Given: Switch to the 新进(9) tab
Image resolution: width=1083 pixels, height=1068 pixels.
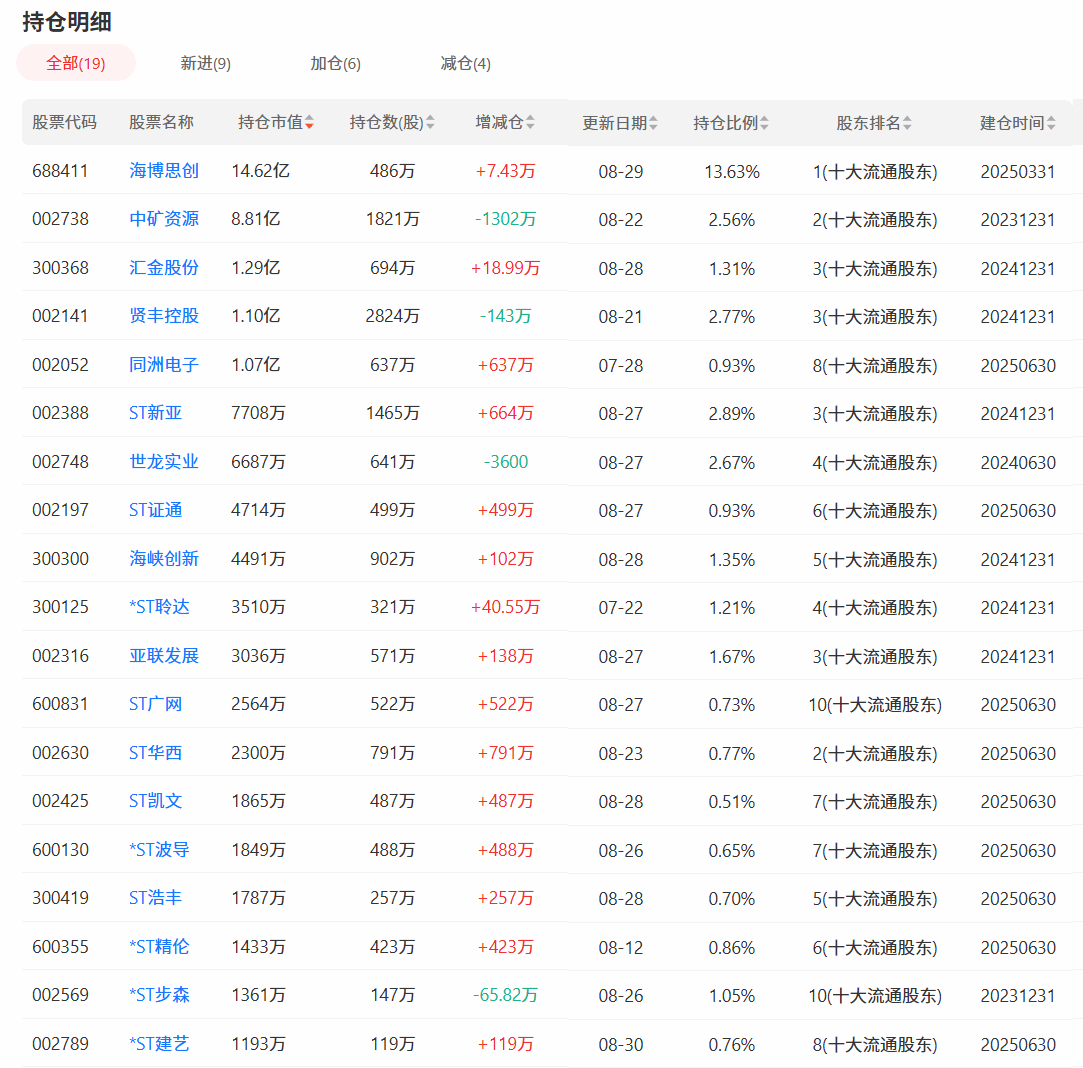Looking at the screenshot, I should coord(205,63).
